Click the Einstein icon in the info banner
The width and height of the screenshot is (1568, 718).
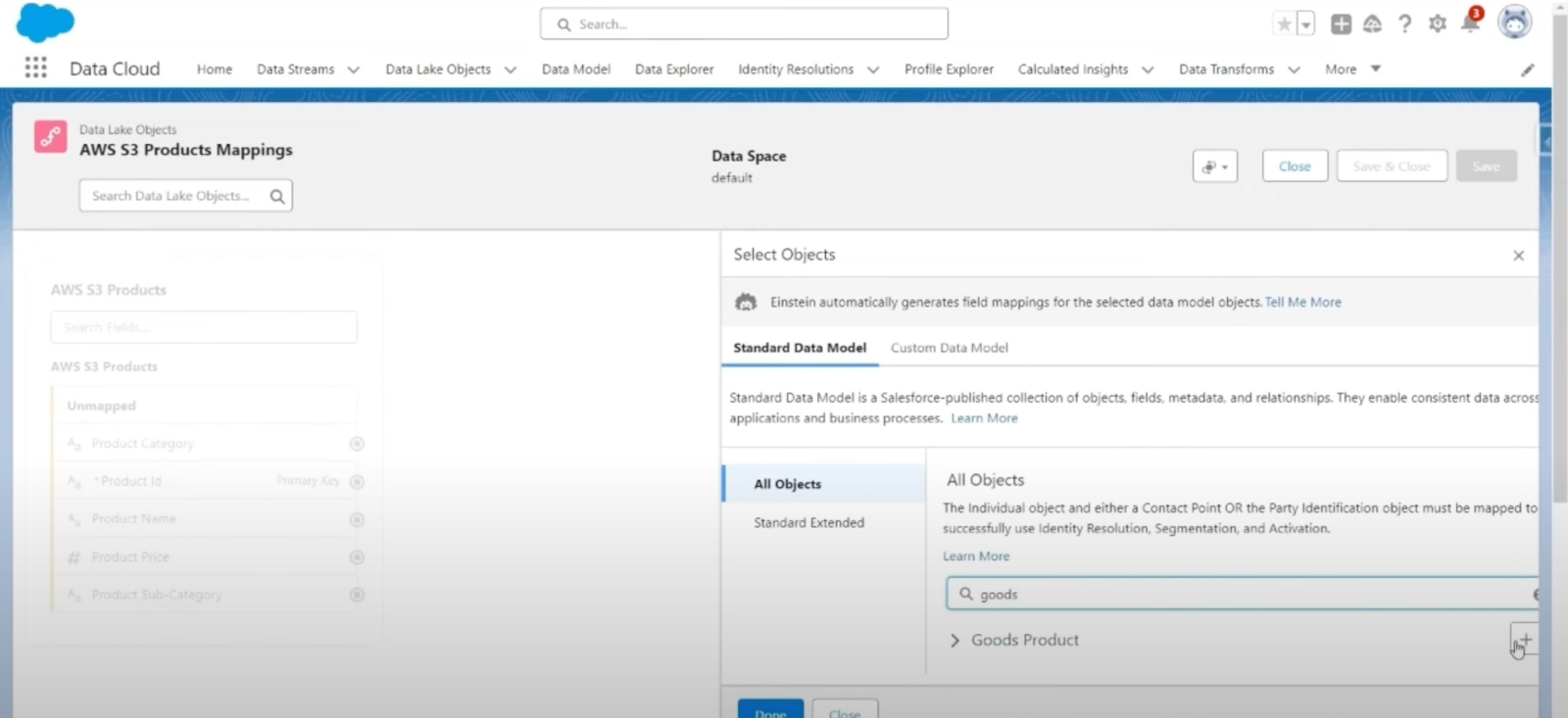pos(746,302)
